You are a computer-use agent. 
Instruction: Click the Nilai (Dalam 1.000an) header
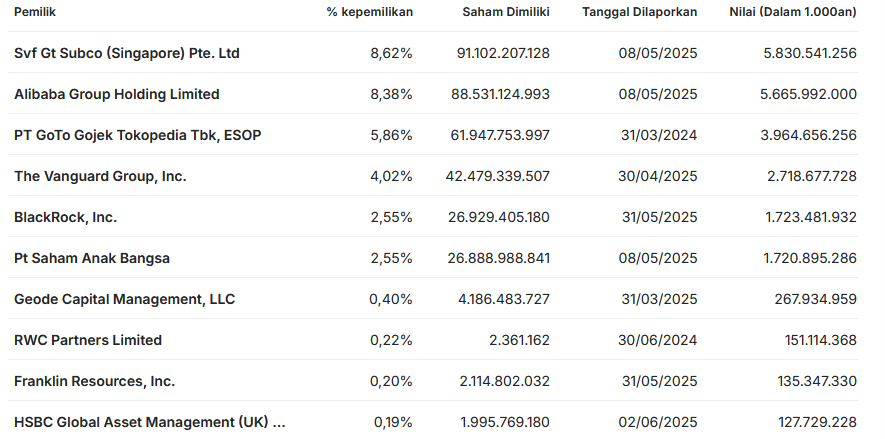793,11
